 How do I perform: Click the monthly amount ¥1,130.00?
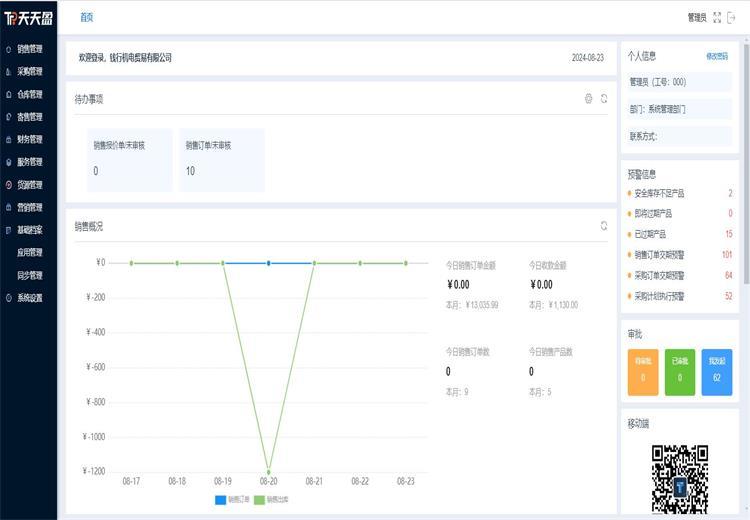563,305
